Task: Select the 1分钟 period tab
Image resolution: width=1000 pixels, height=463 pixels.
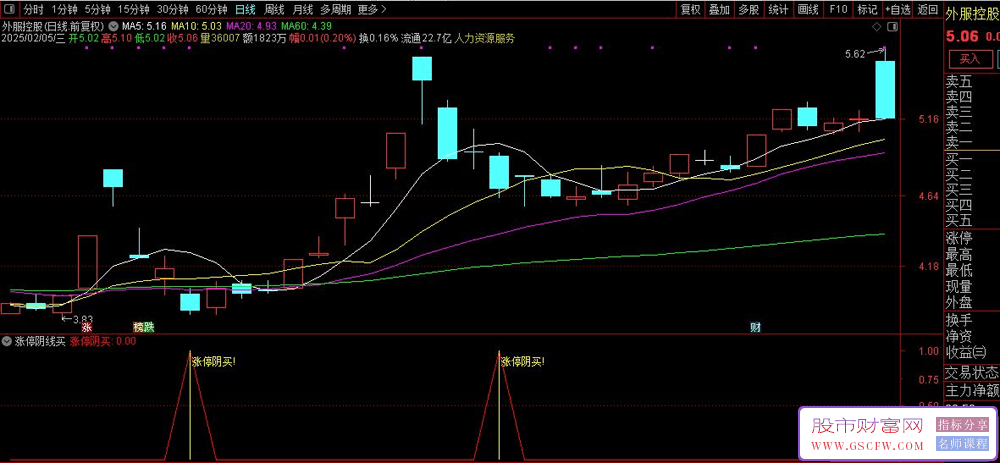Action: [x=64, y=10]
